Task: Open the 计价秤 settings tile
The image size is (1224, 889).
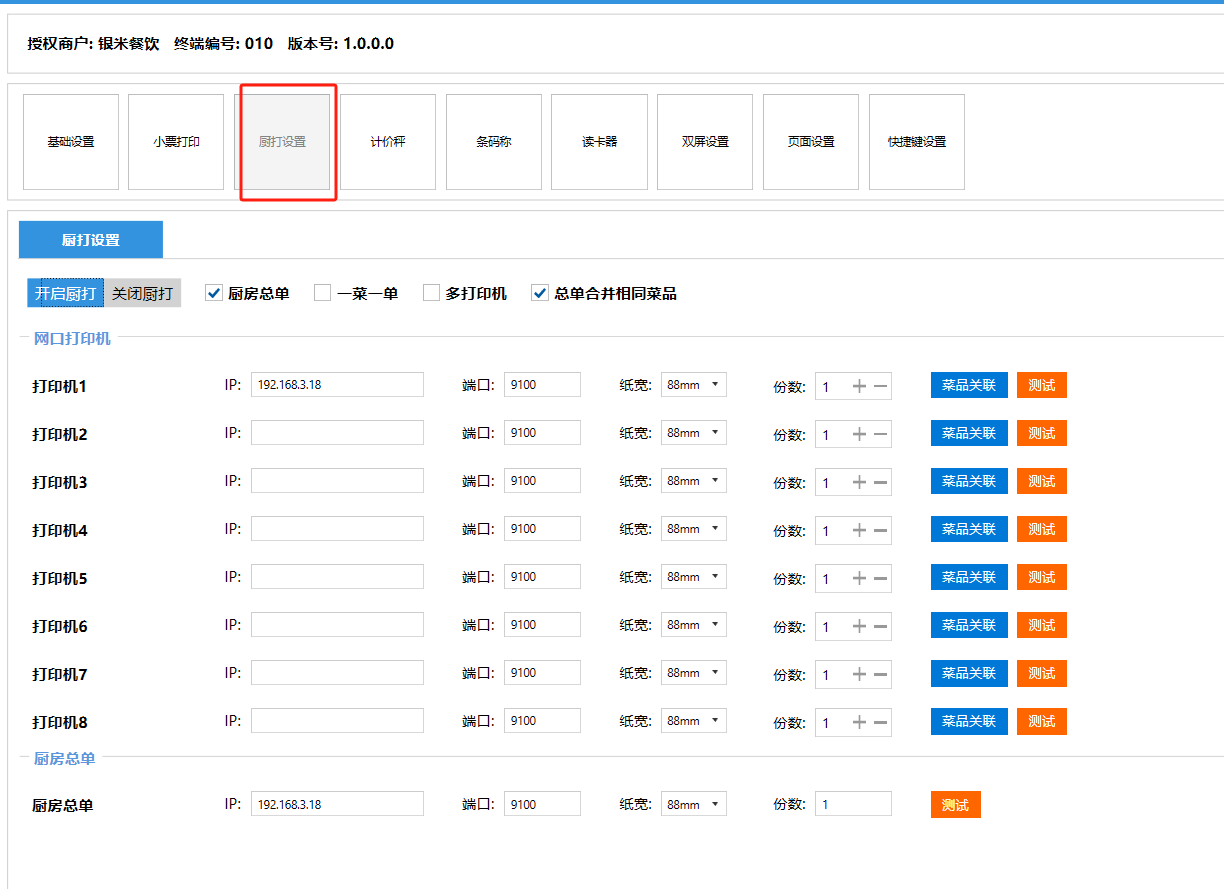Action: [388, 142]
